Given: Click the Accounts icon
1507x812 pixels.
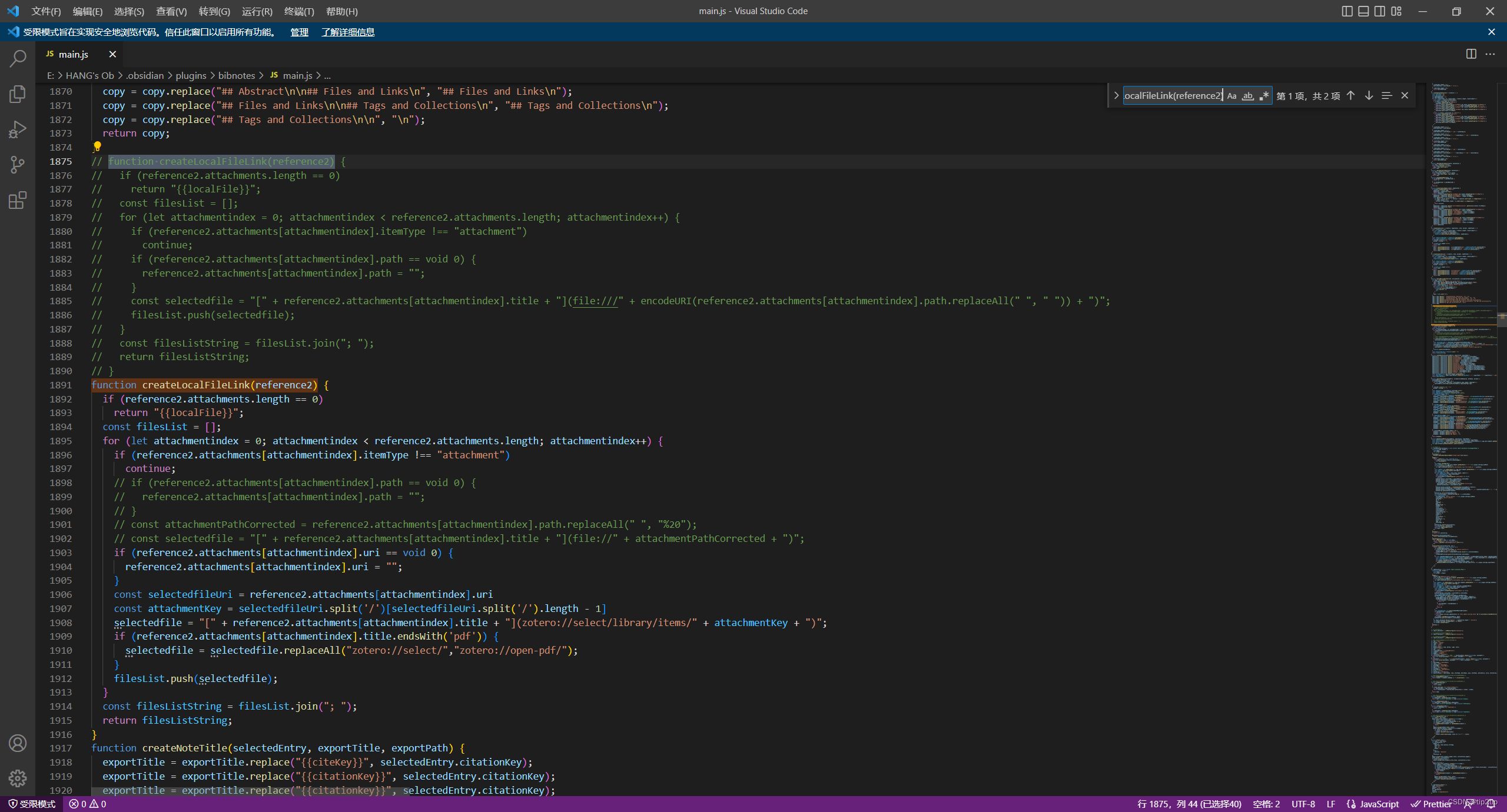Looking at the screenshot, I should point(18,743).
